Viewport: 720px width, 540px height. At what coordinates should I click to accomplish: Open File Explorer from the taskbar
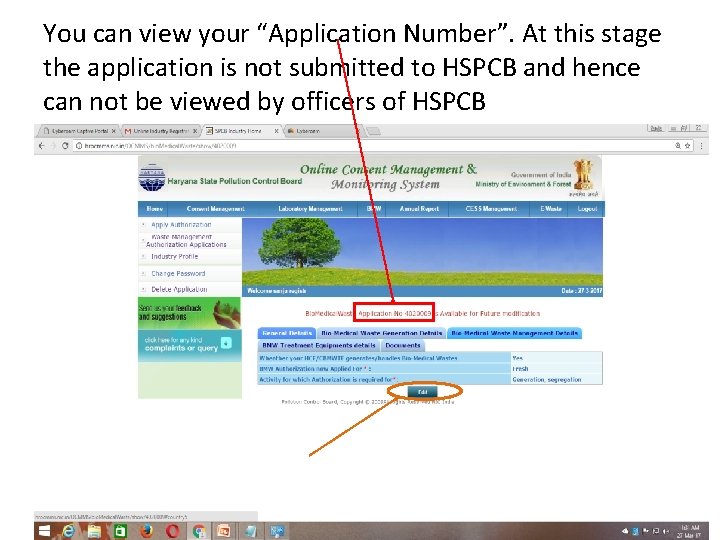click(94, 531)
